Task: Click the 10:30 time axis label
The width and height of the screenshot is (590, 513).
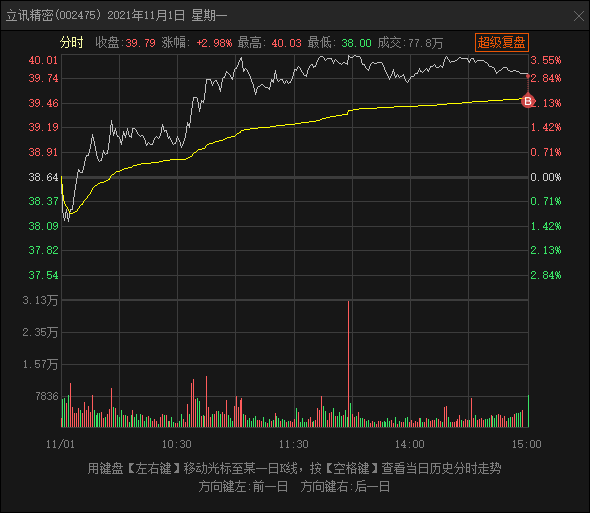Action: [176, 444]
